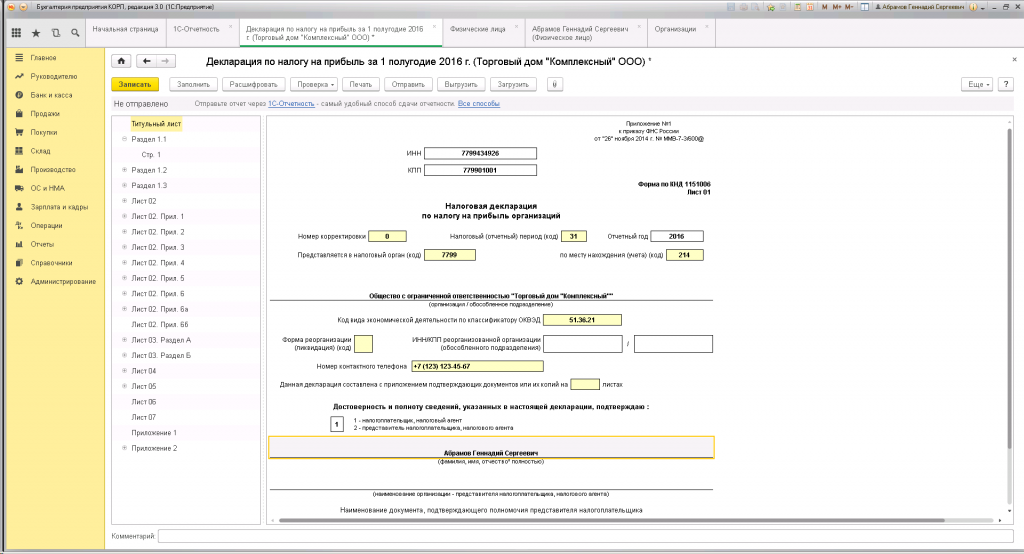
Task: Follow the Все способы link
Action: click(479, 104)
